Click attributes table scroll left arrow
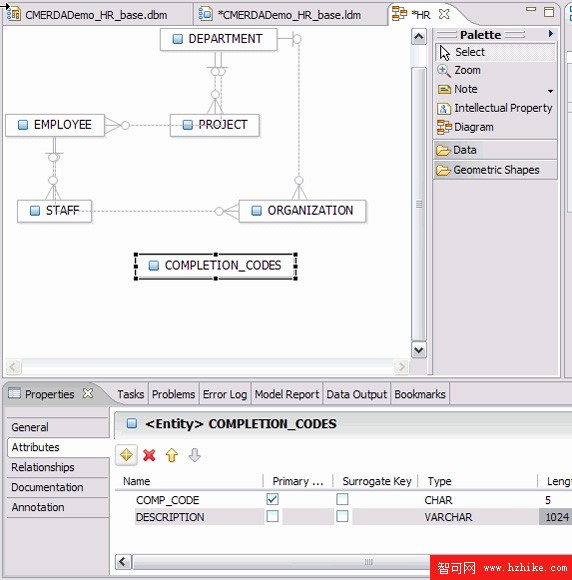 (x=122, y=562)
